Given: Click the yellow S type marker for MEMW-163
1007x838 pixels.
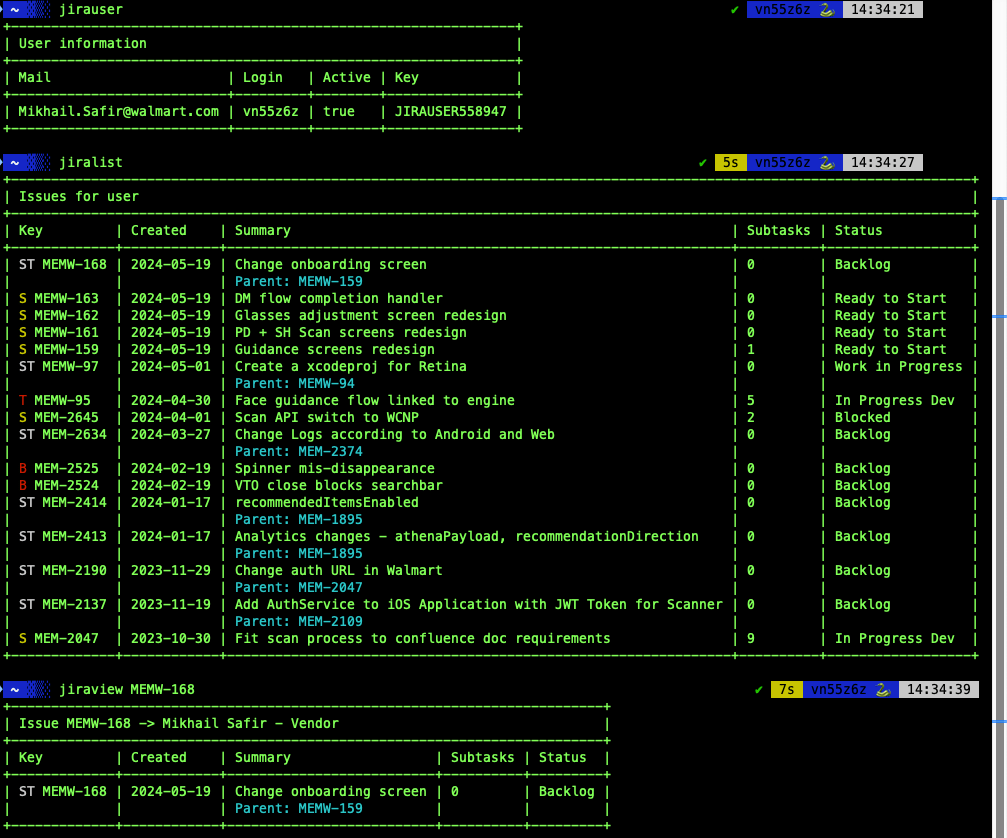Looking at the screenshot, I should (x=23, y=298).
